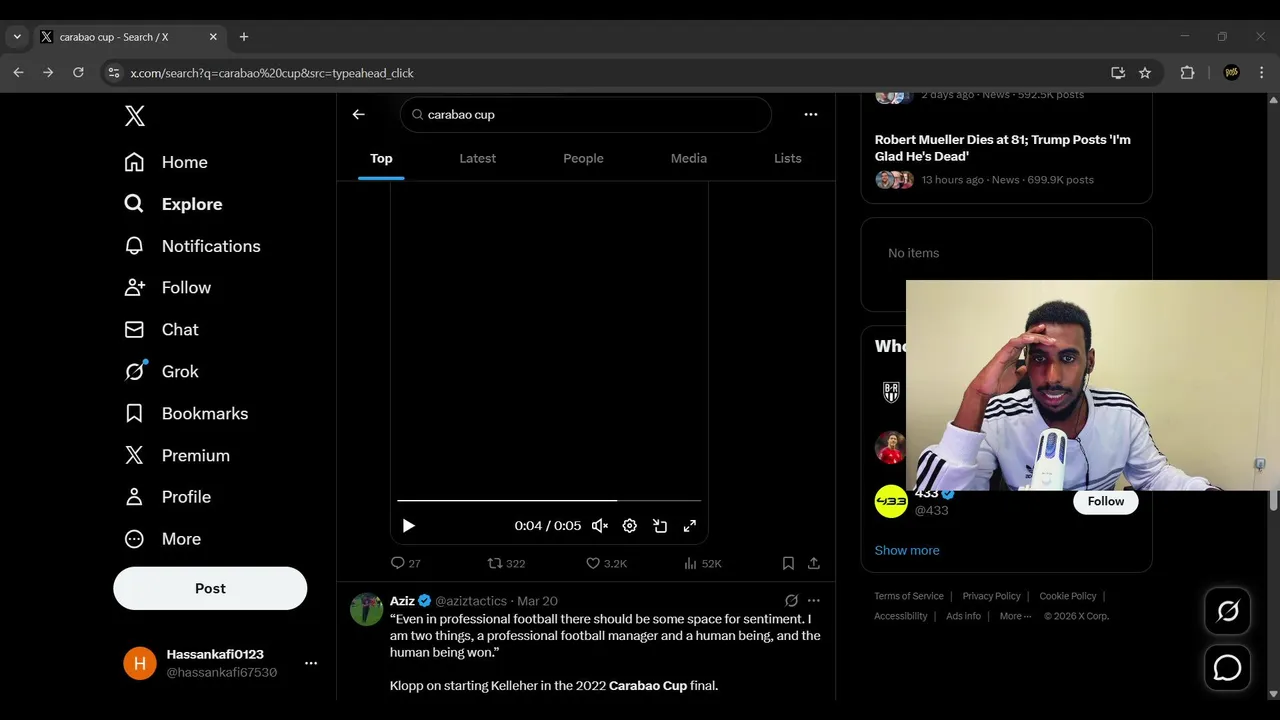
Task: Play the video
Action: coord(408,526)
